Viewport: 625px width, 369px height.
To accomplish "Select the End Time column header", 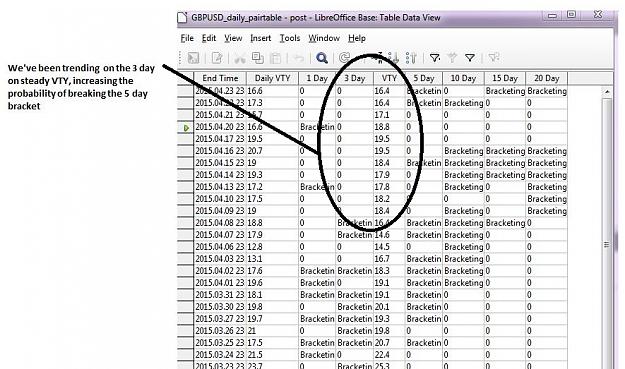I will pyautogui.click(x=220, y=78).
